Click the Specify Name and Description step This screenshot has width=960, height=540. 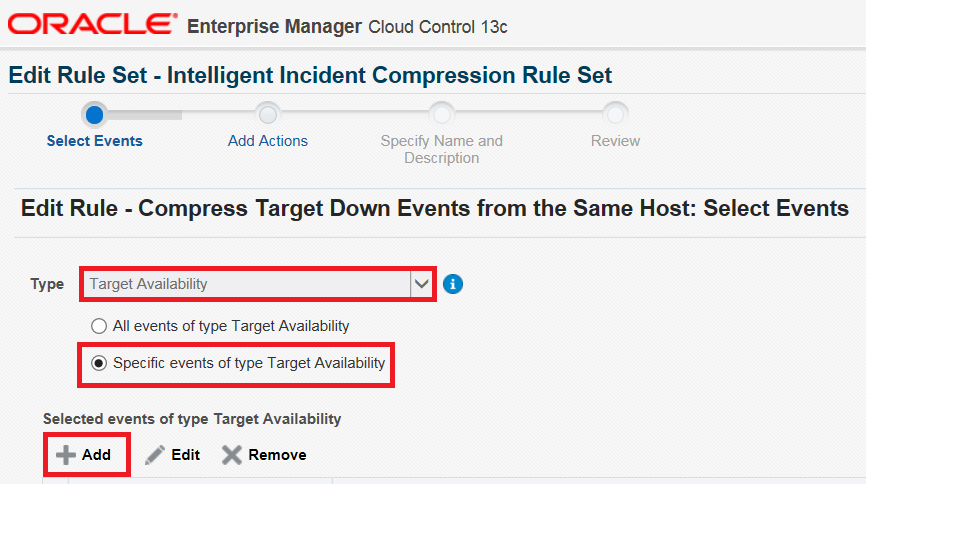pyautogui.click(x=441, y=149)
